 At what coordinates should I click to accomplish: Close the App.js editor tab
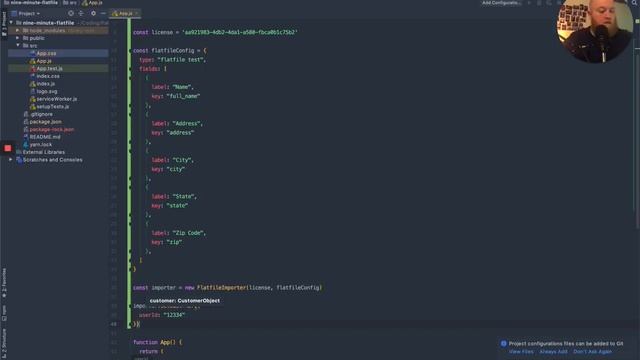click(137, 13)
